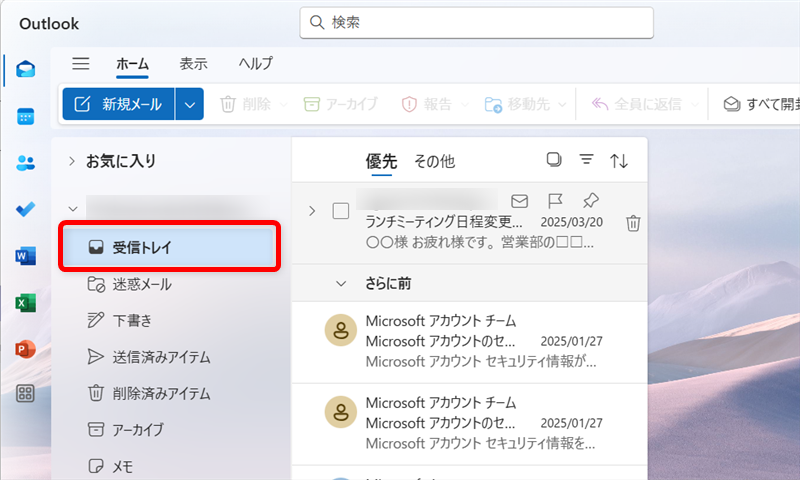Click the second Microsoft アカウント チーム avatar
This screenshot has width=800, height=480.
(x=341, y=412)
